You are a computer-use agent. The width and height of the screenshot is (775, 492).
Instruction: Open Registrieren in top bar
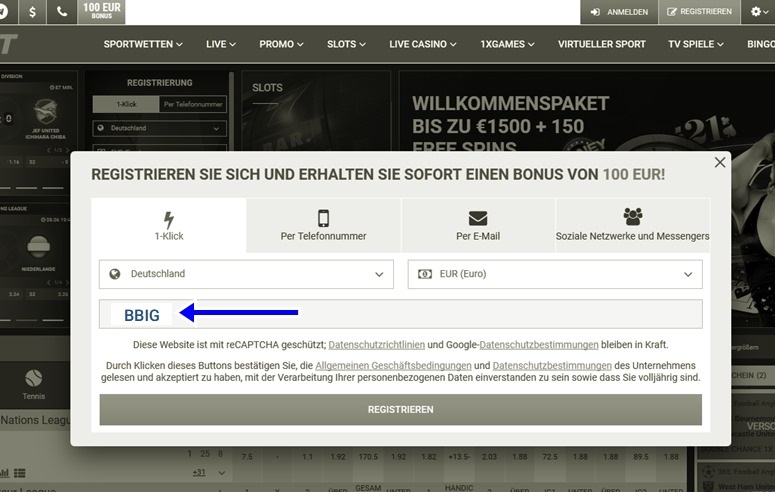coord(699,12)
